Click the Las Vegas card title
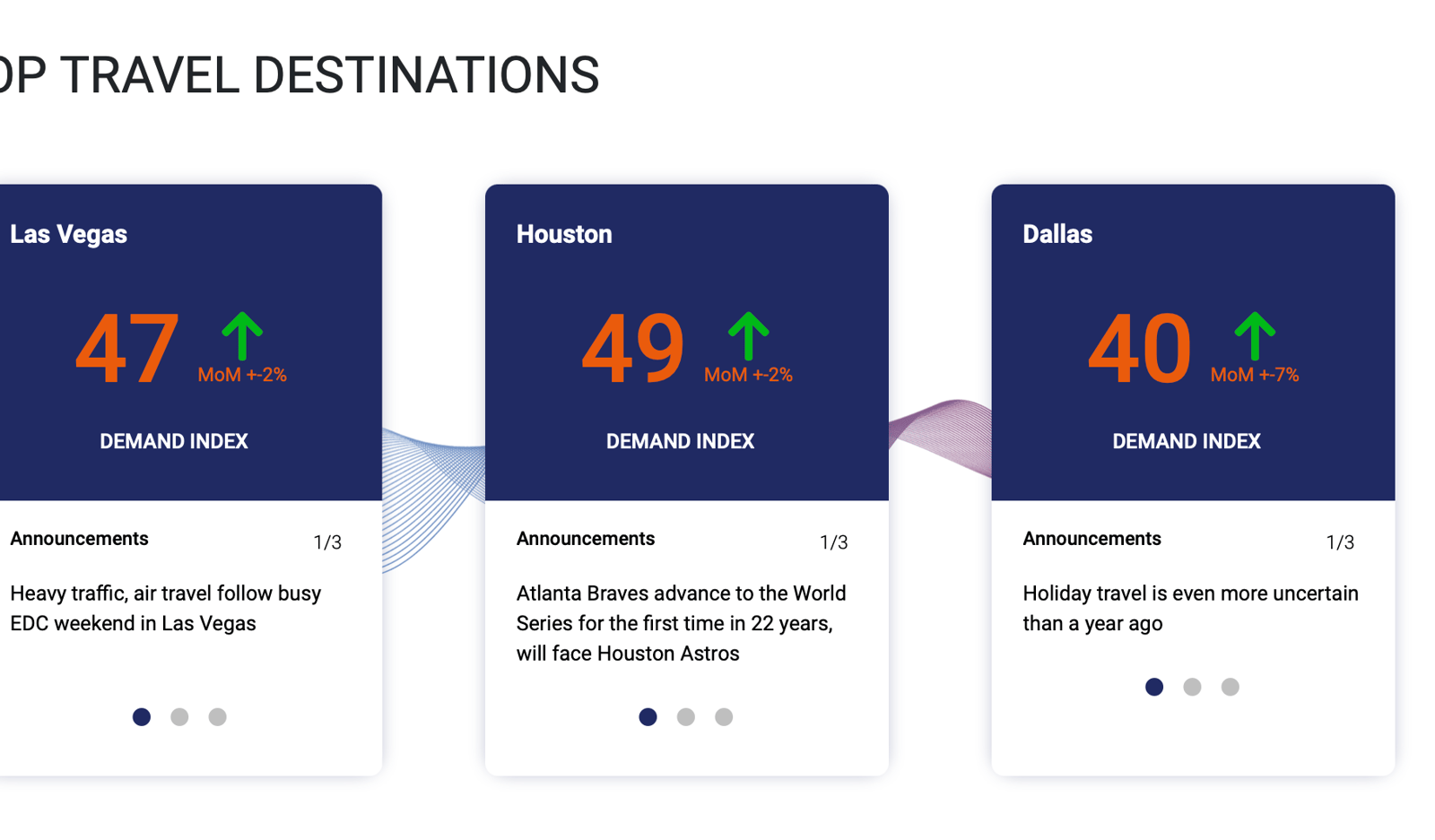 [x=68, y=234]
